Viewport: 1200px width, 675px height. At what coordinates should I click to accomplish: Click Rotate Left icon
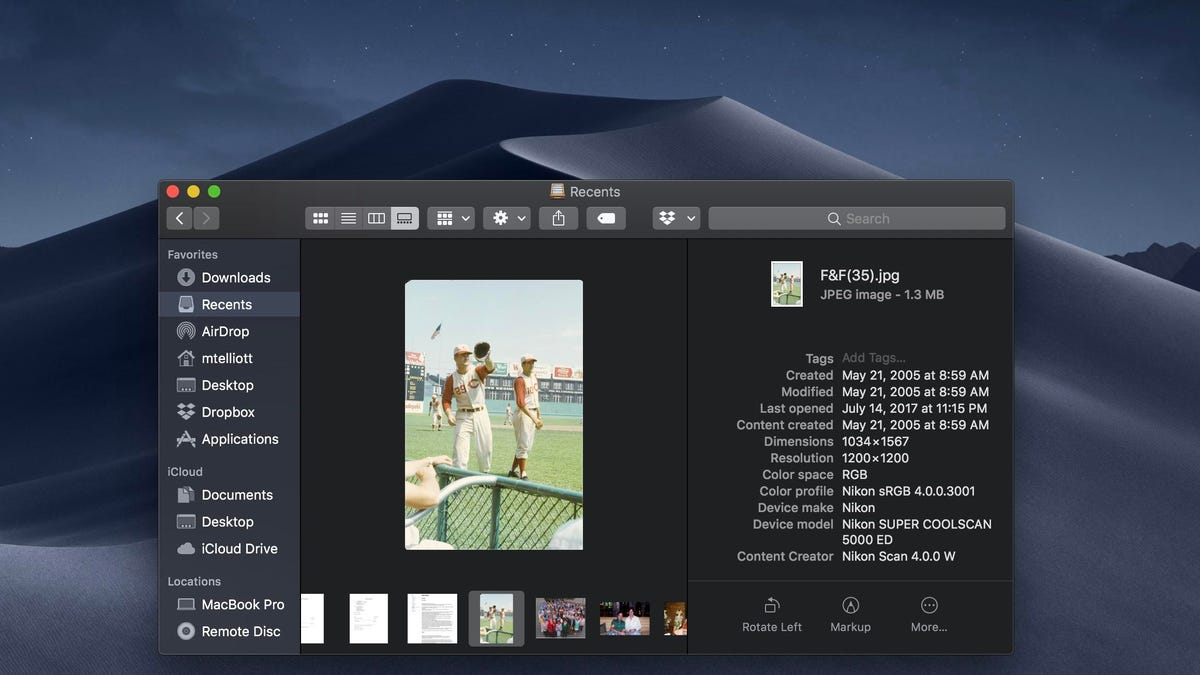point(771,606)
